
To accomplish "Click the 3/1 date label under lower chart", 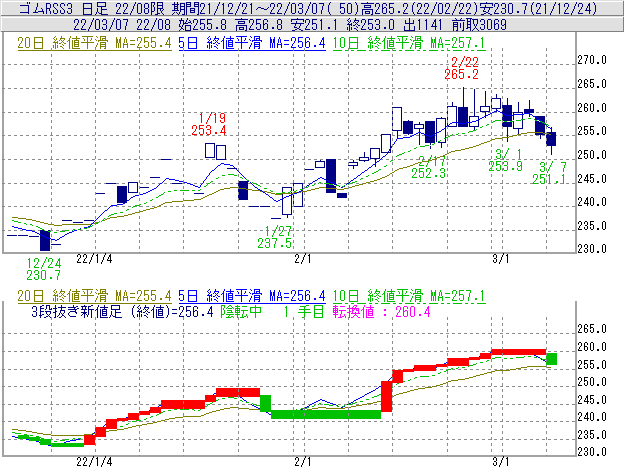I will (x=501, y=462).
